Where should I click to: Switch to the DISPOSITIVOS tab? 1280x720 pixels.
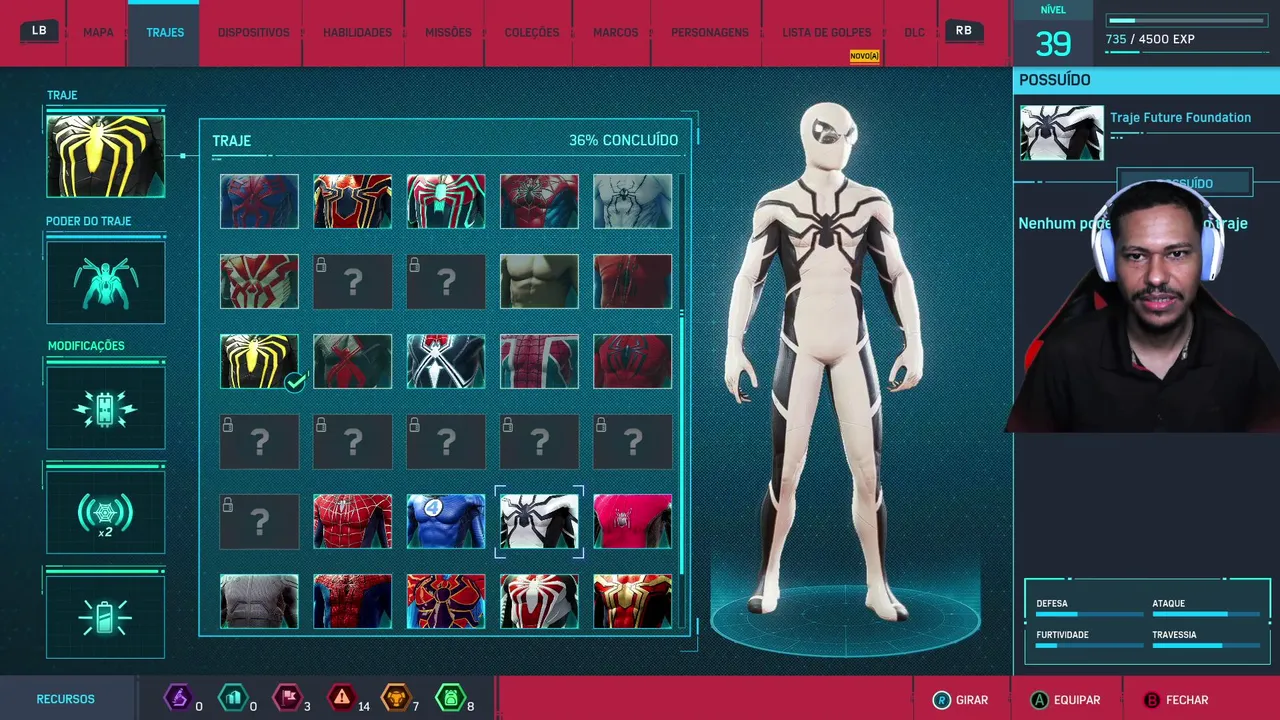253,32
